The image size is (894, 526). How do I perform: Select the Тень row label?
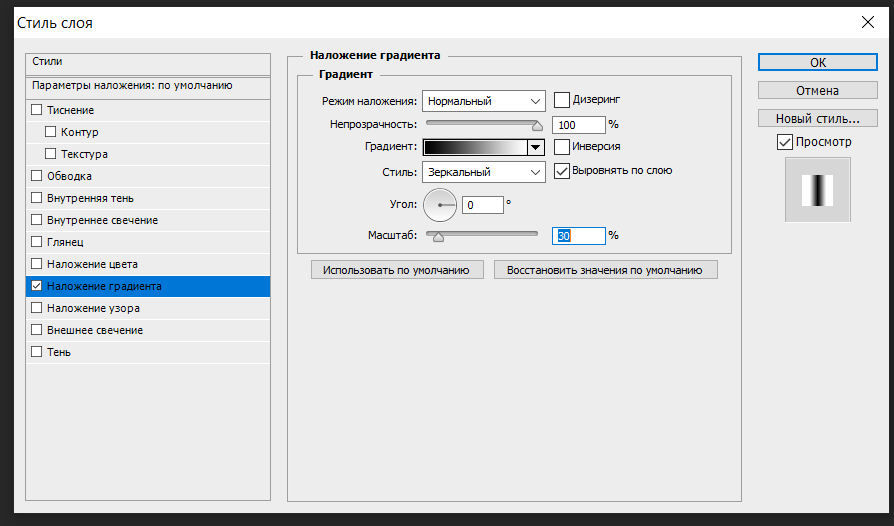point(59,352)
